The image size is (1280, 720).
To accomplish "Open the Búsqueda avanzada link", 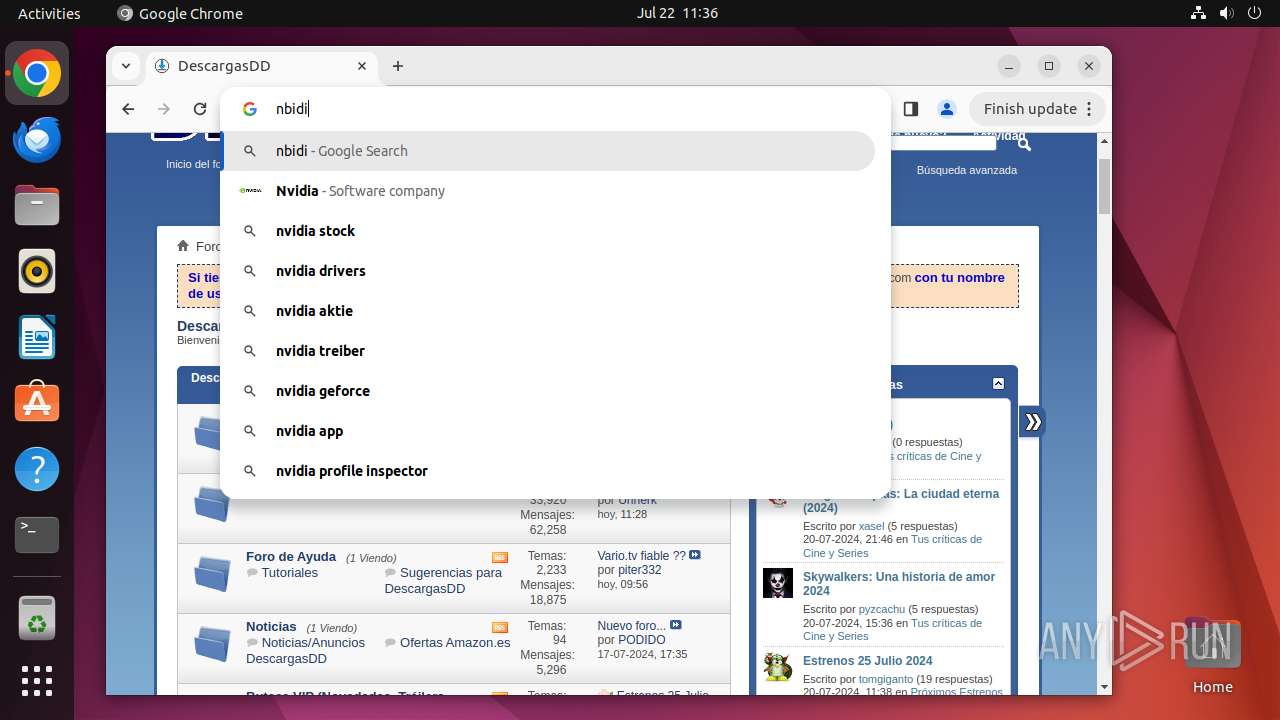I will 967,170.
